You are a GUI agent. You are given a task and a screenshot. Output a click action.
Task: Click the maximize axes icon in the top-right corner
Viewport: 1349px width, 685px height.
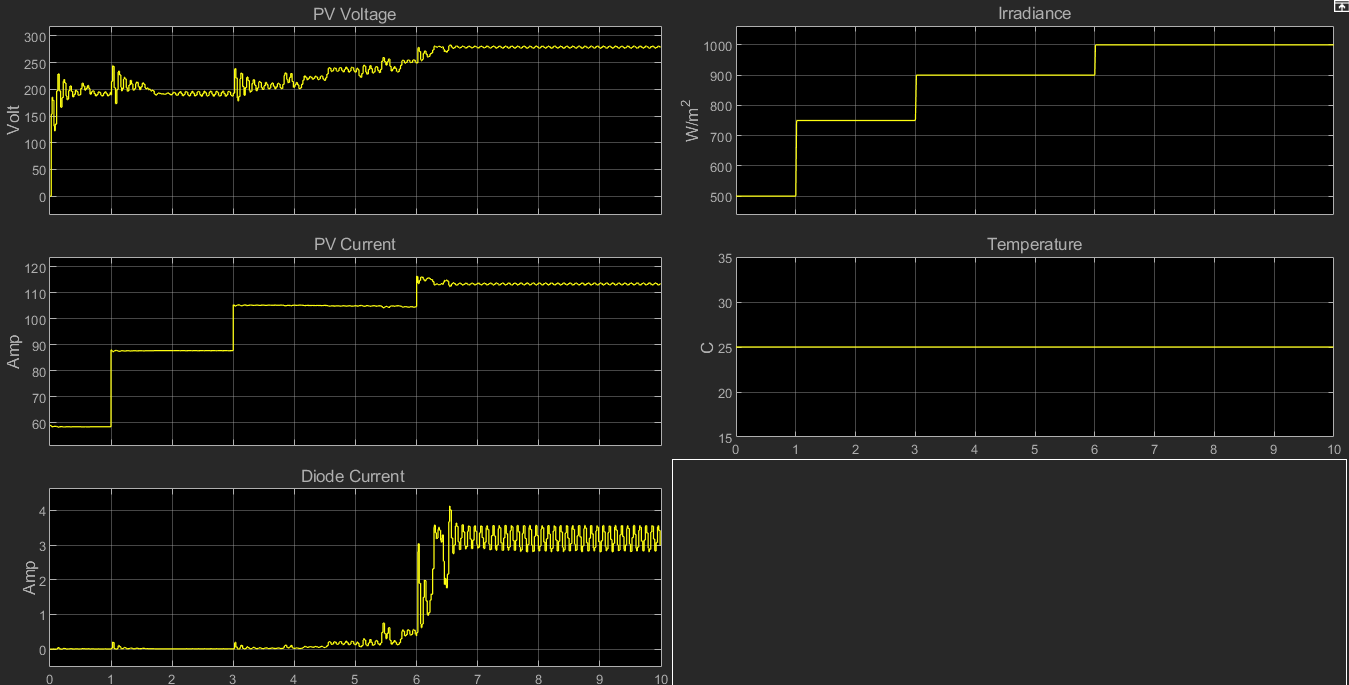pyautogui.click(x=1341, y=6)
